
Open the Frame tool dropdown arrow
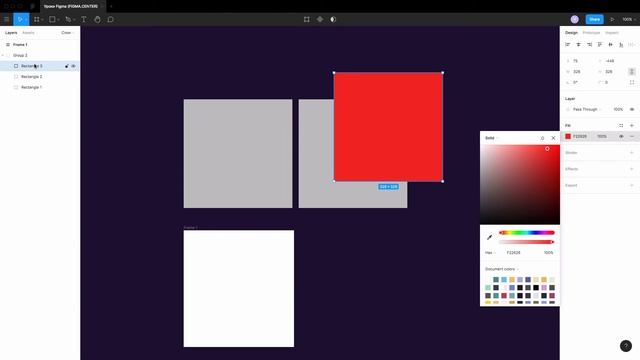coord(42,20)
